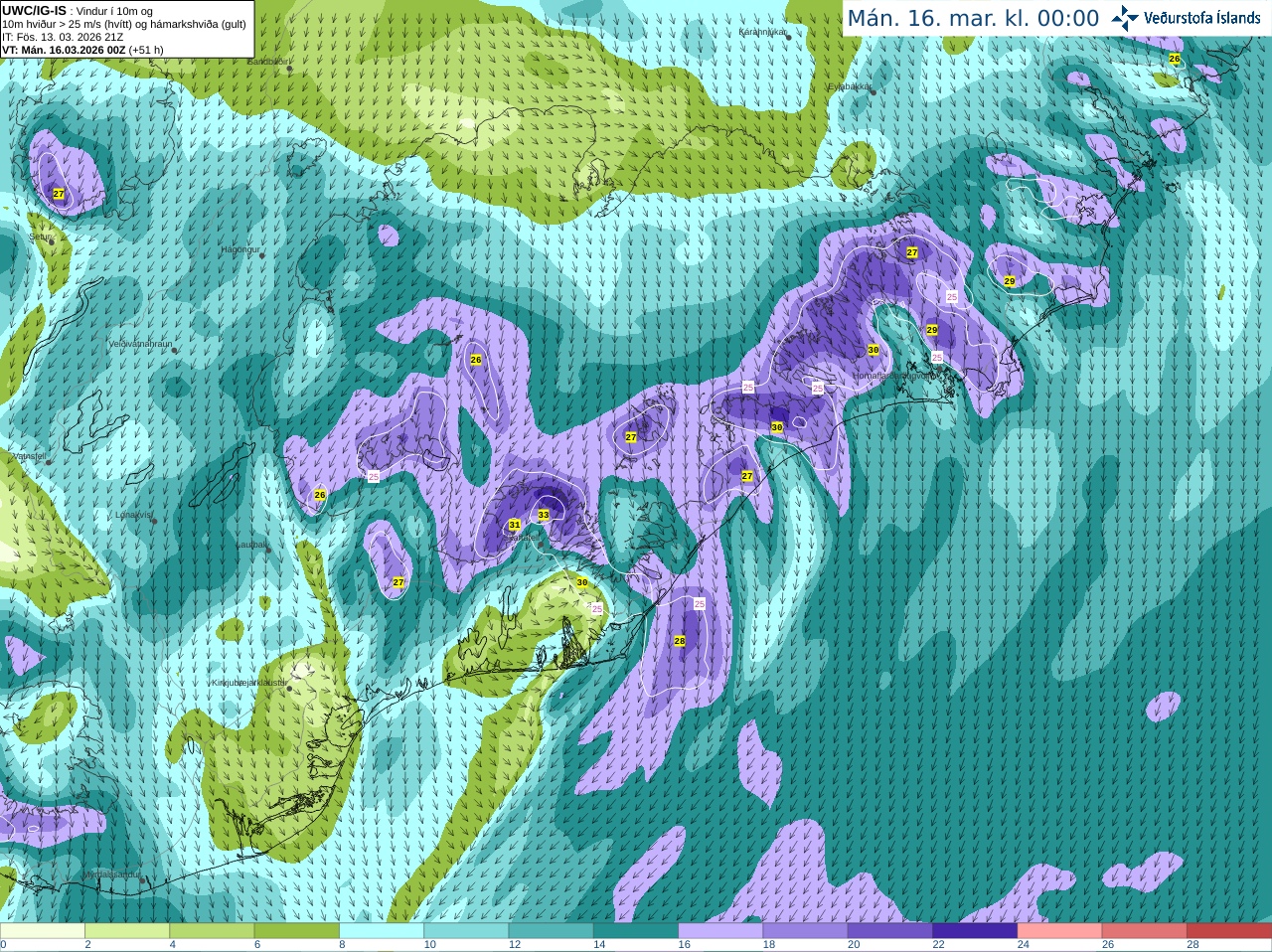This screenshot has width=1272, height=952.
Task: Pick the 10–12 m/s light teal legend swatch
Action: (x=466, y=931)
